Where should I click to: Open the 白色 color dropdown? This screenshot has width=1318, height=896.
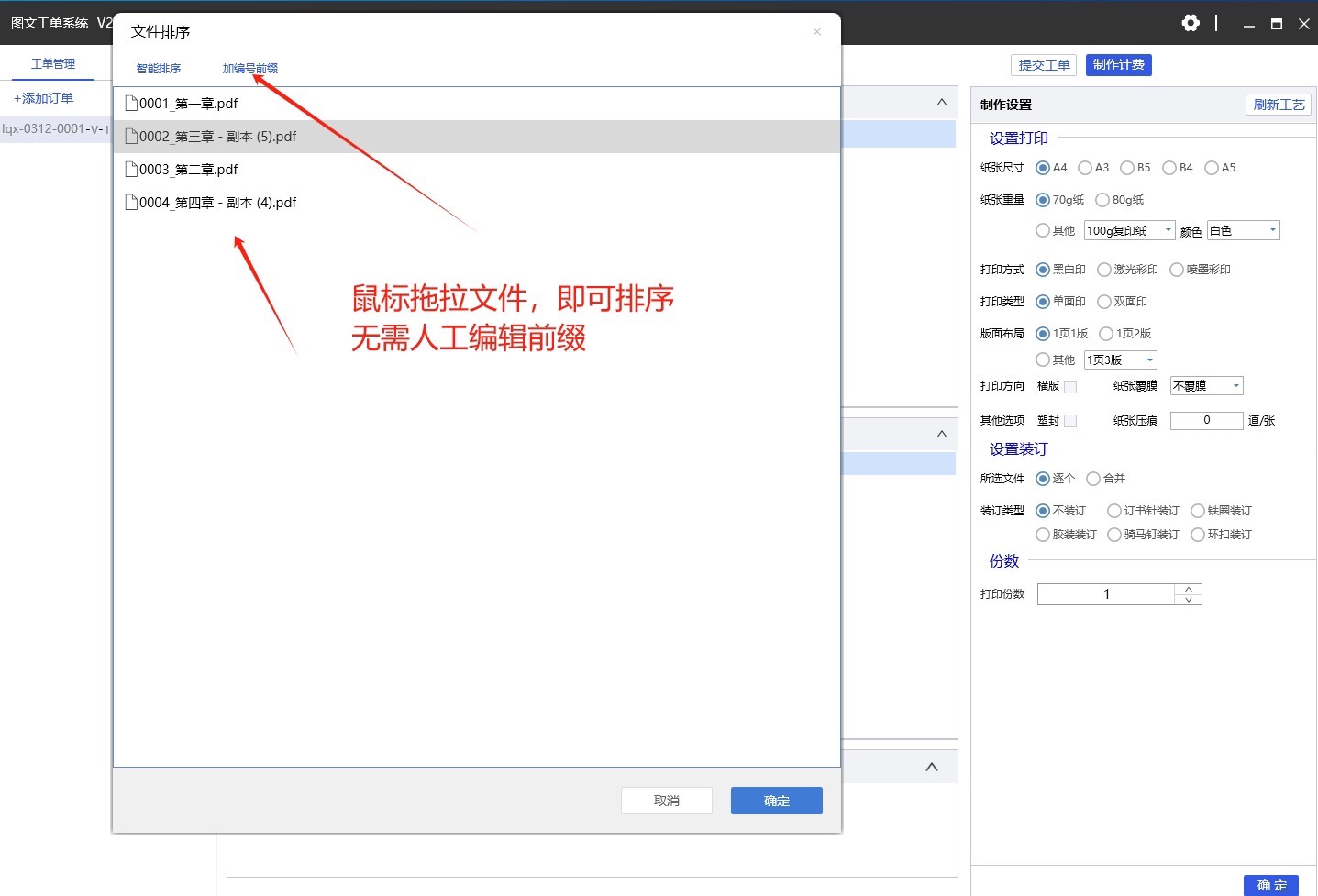pyautogui.click(x=1244, y=230)
